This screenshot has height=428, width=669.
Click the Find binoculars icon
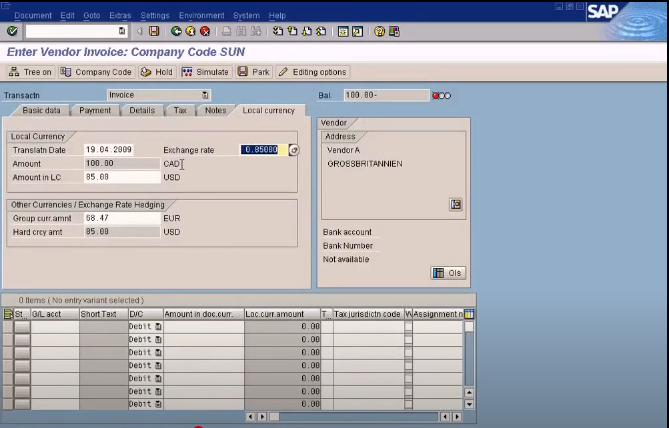click(x=241, y=31)
